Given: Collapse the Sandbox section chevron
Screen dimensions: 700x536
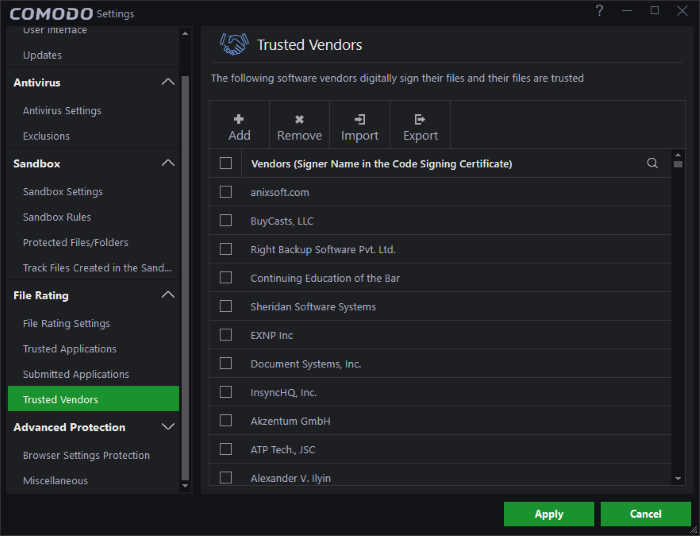Looking at the screenshot, I should [168, 163].
